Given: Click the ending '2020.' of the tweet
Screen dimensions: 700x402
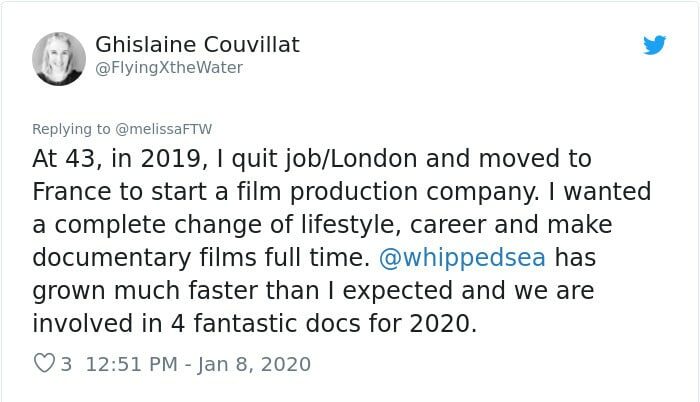Looking at the screenshot, I should pyautogui.click(x=443, y=323).
